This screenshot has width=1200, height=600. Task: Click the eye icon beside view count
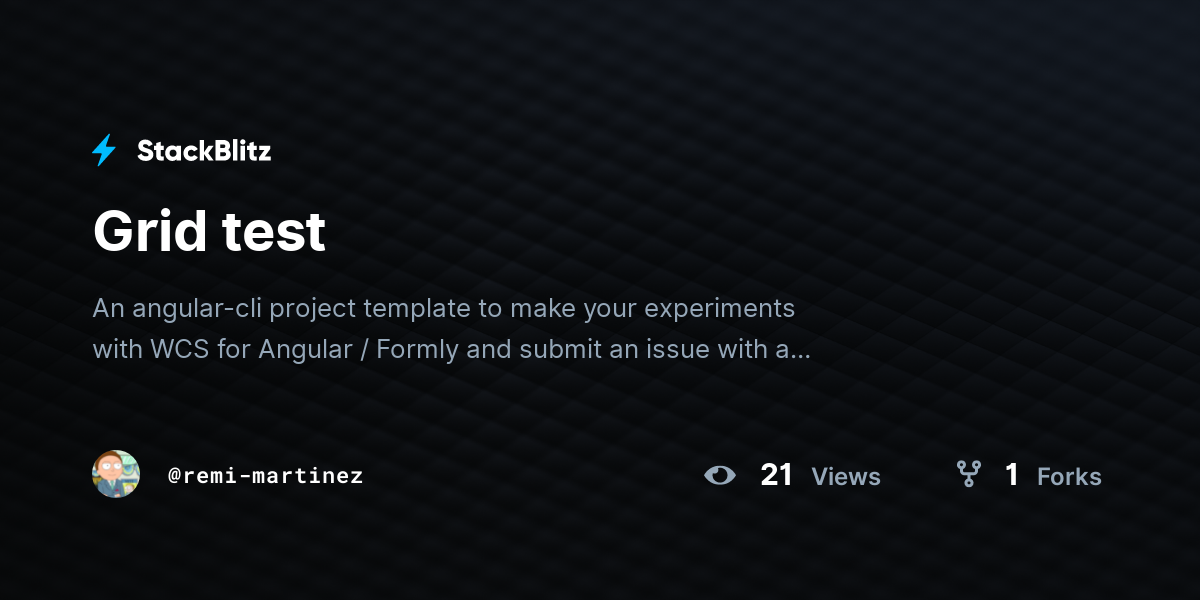[720, 475]
